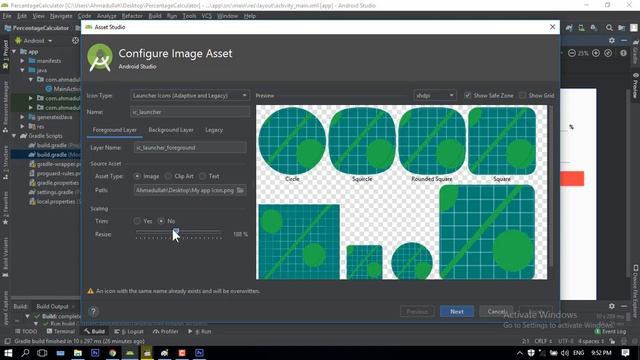Set Trim to Yes
Screen dimensions: 640x360
(x=137, y=221)
